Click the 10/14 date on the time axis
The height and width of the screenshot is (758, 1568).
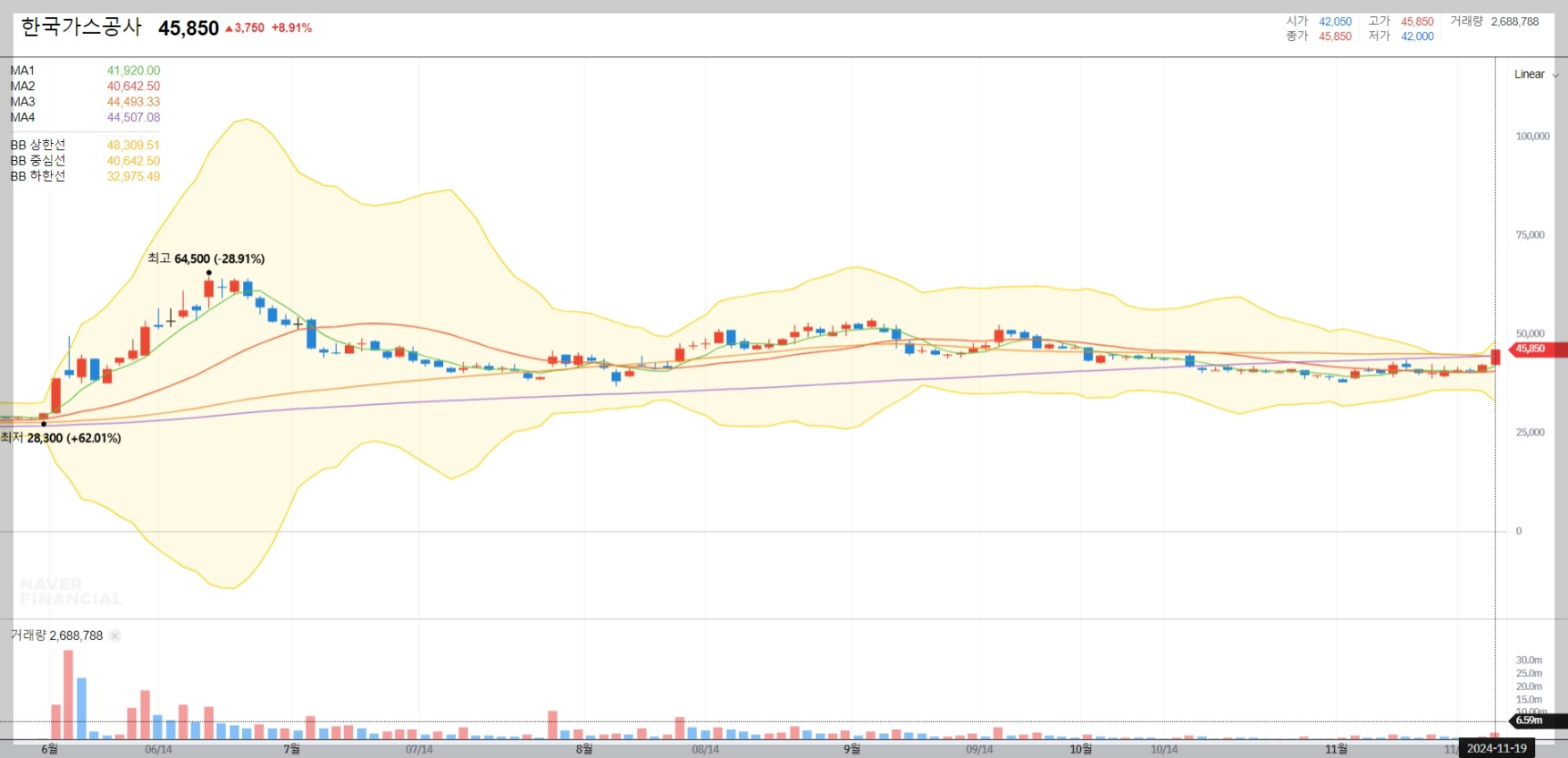tap(1163, 749)
